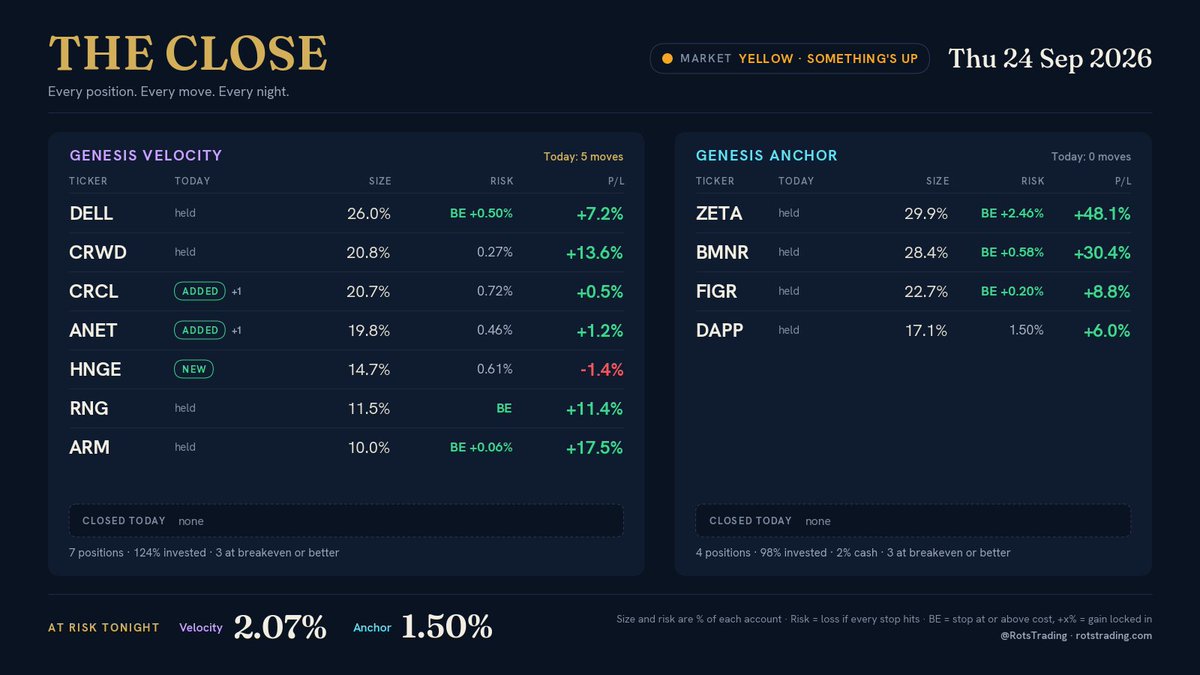The height and width of the screenshot is (675, 1200).
Task: Select the HNGE ticker
Action: pos(95,369)
